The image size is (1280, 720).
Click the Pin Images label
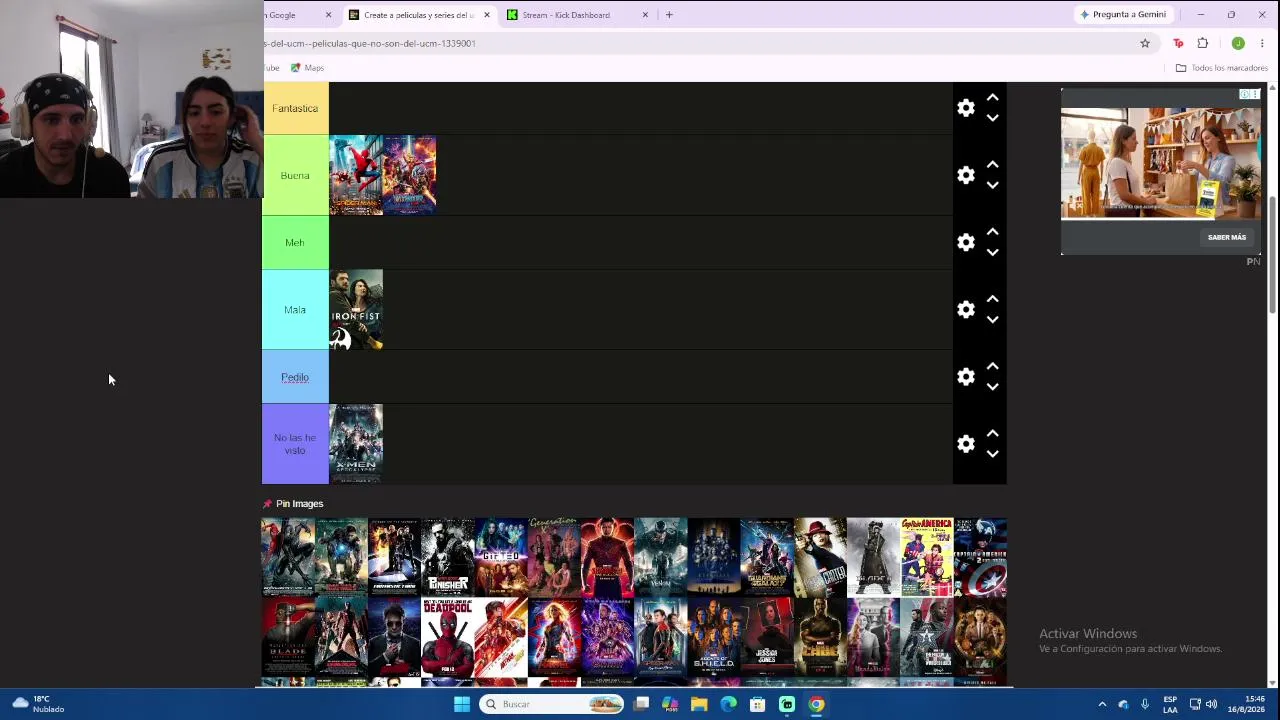pos(299,504)
